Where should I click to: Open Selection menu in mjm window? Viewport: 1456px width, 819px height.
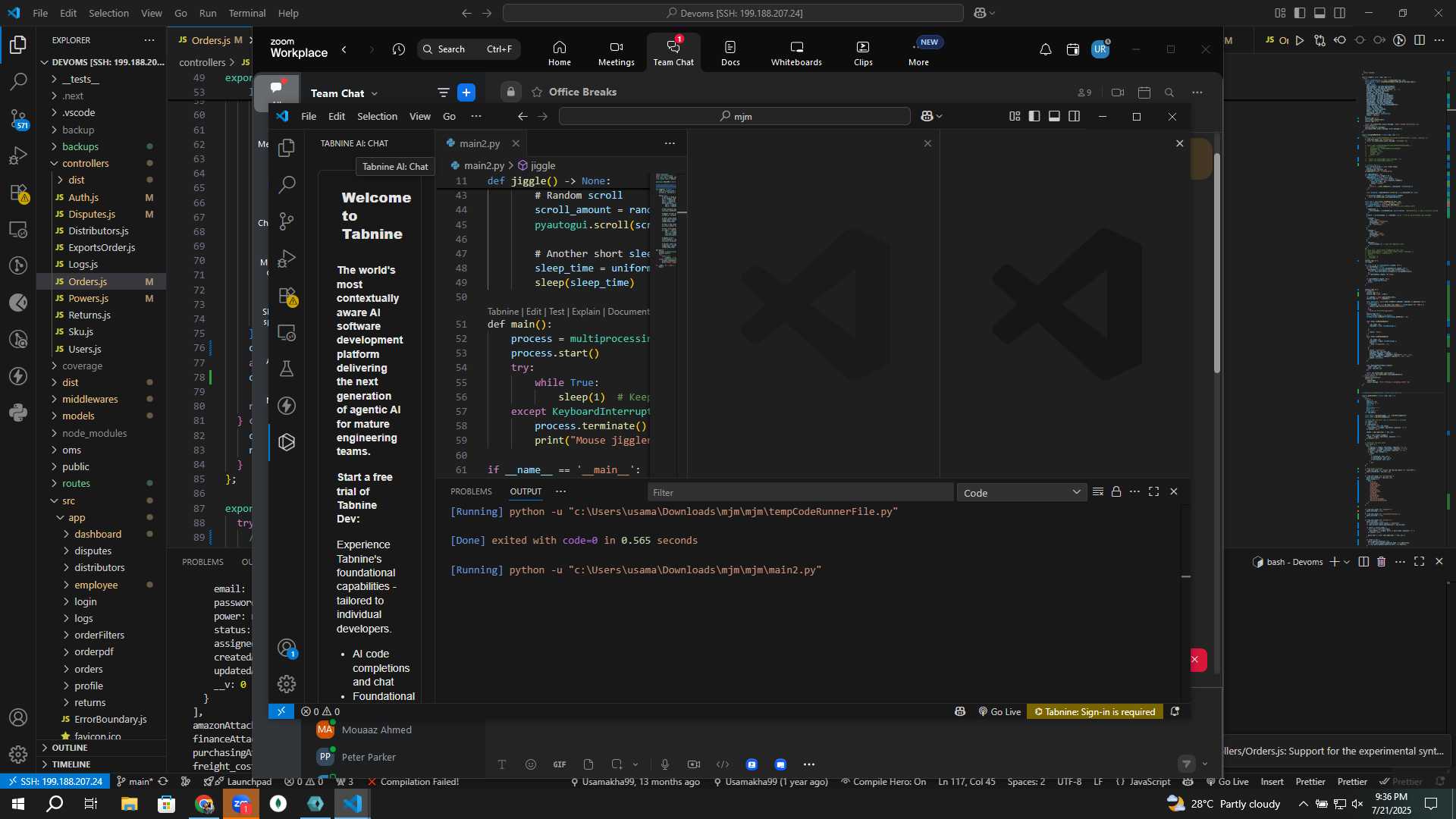377,116
